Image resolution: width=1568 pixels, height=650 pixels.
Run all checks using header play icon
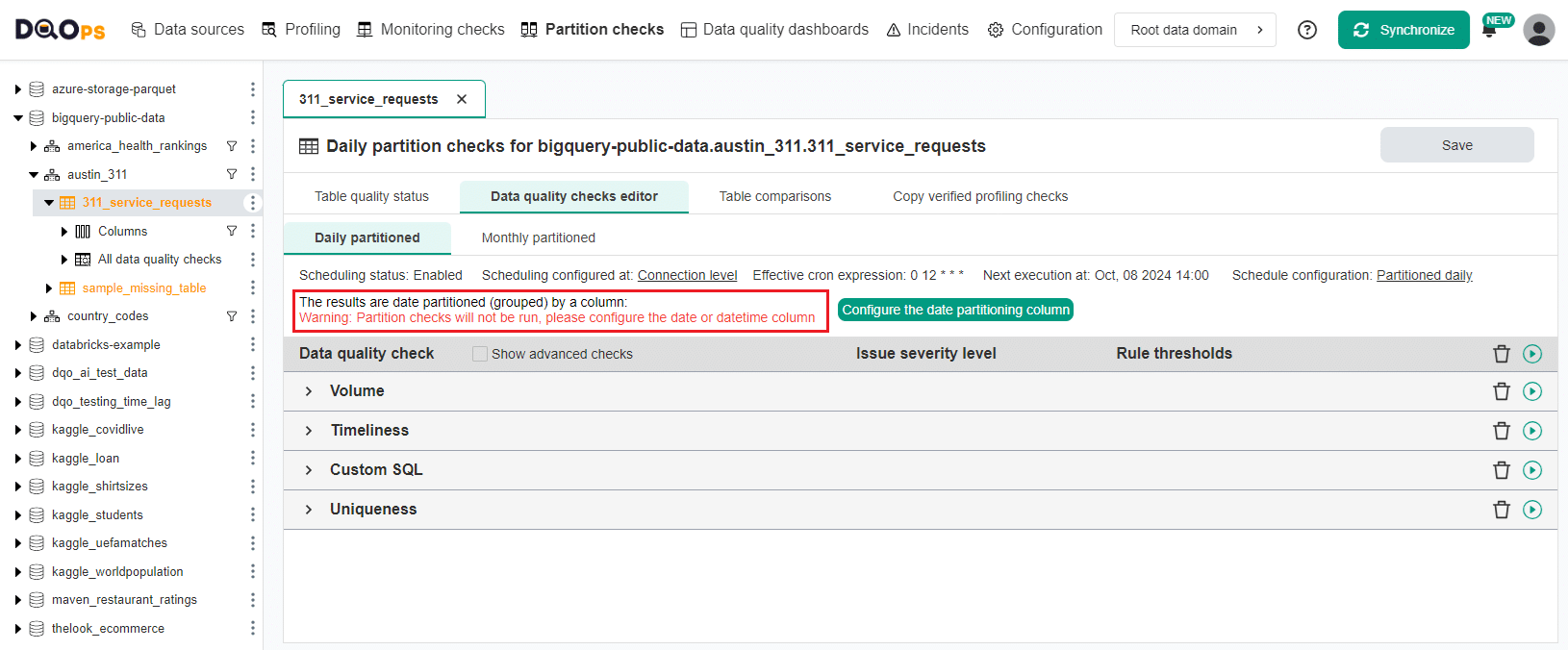[x=1532, y=354]
